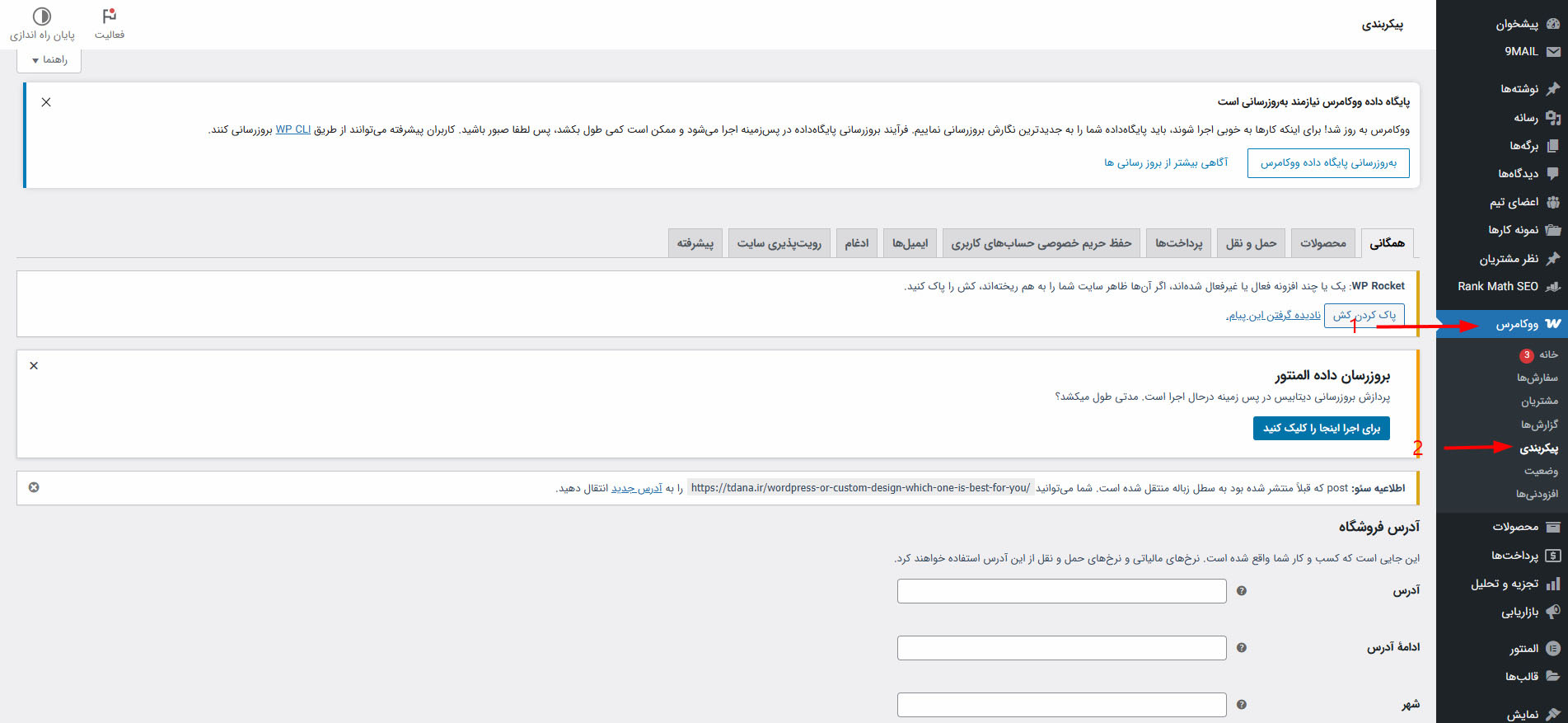
Task: Close the Elementor data updater notice
Action: click(34, 365)
